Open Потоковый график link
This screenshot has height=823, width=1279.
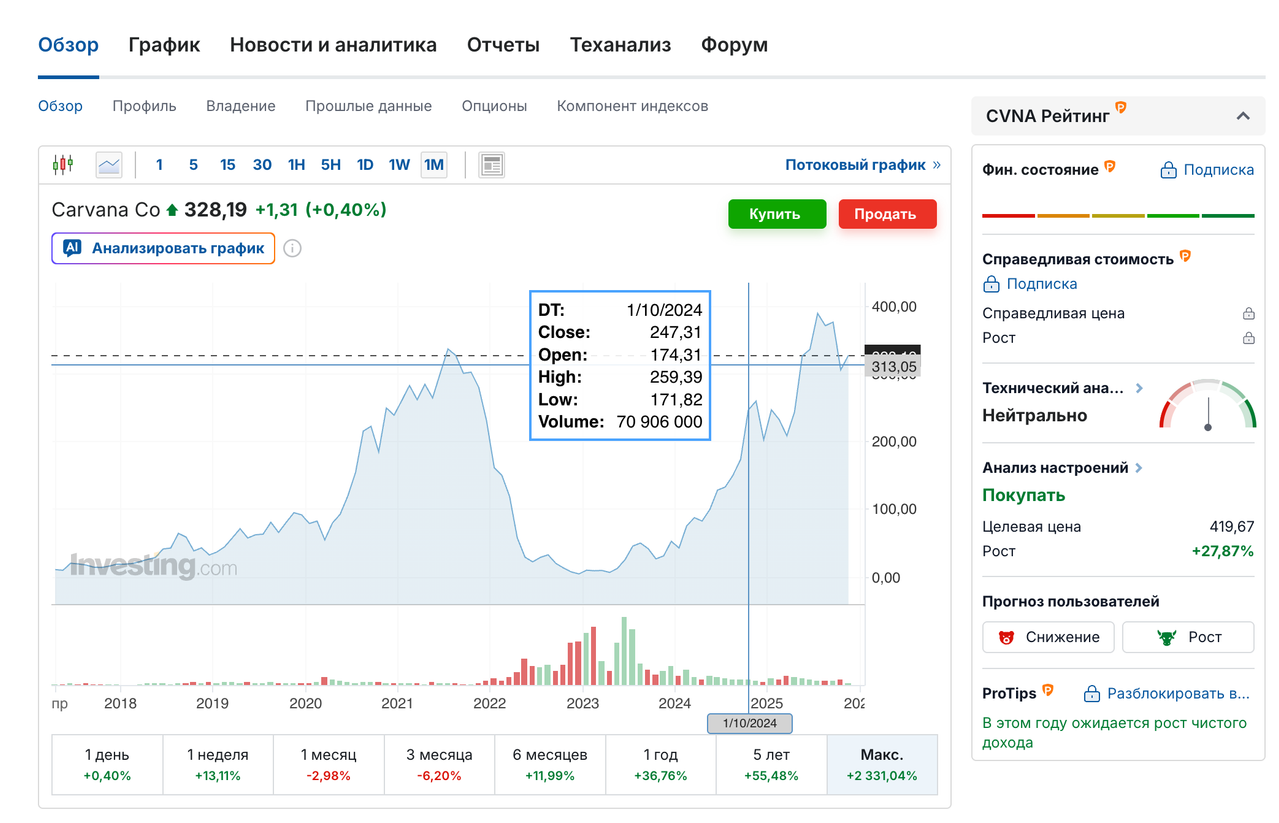[863, 165]
